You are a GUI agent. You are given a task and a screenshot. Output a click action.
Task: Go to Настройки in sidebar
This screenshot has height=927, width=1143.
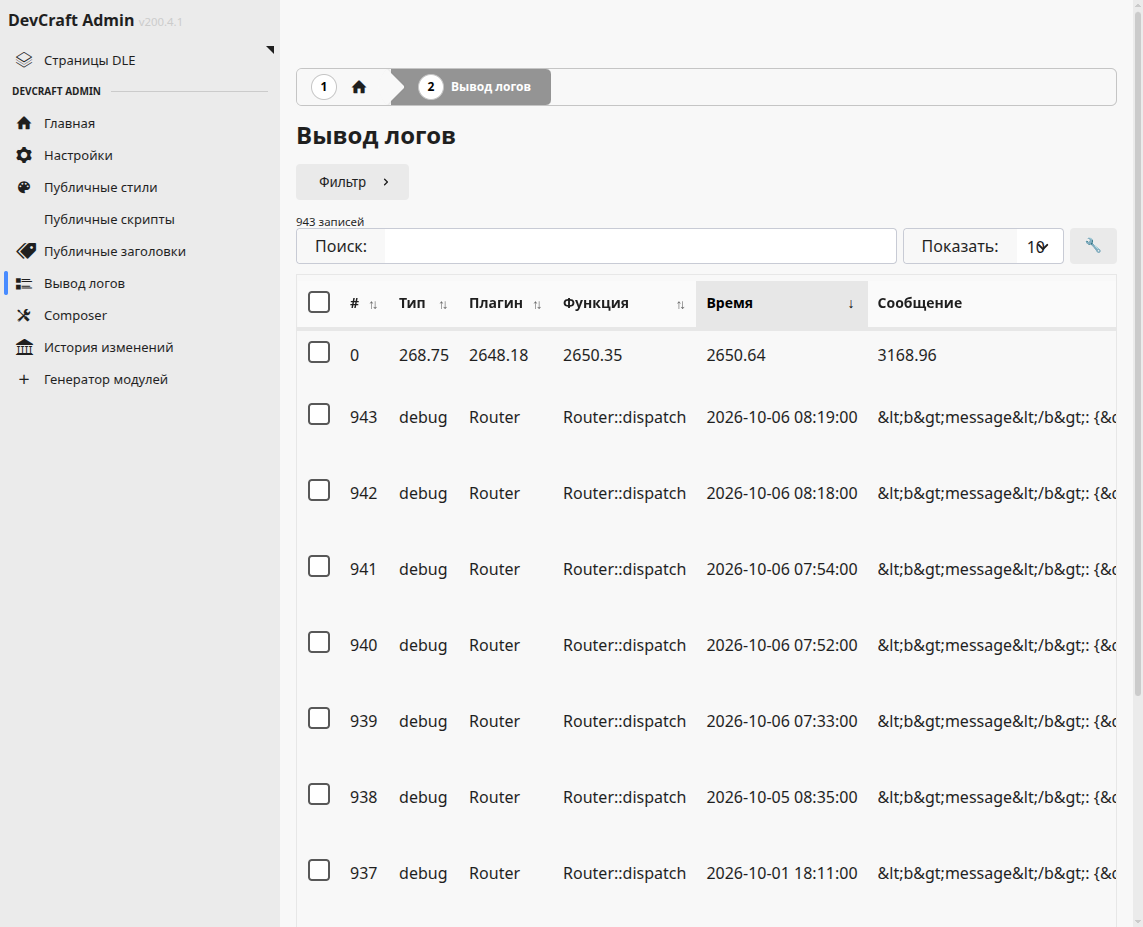[78, 155]
